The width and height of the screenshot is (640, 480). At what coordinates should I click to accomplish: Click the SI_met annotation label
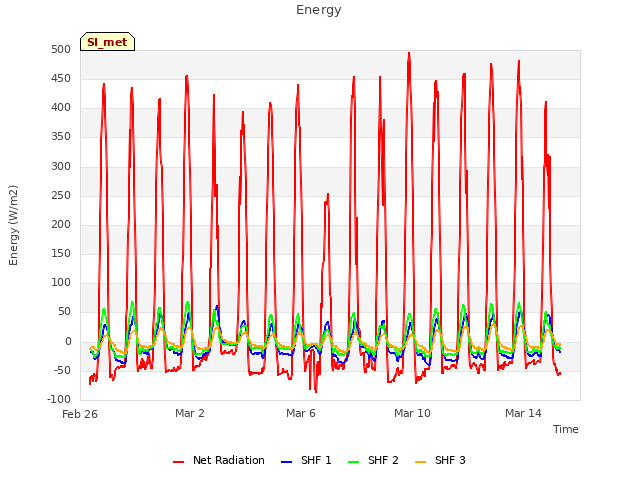click(107, 42)
